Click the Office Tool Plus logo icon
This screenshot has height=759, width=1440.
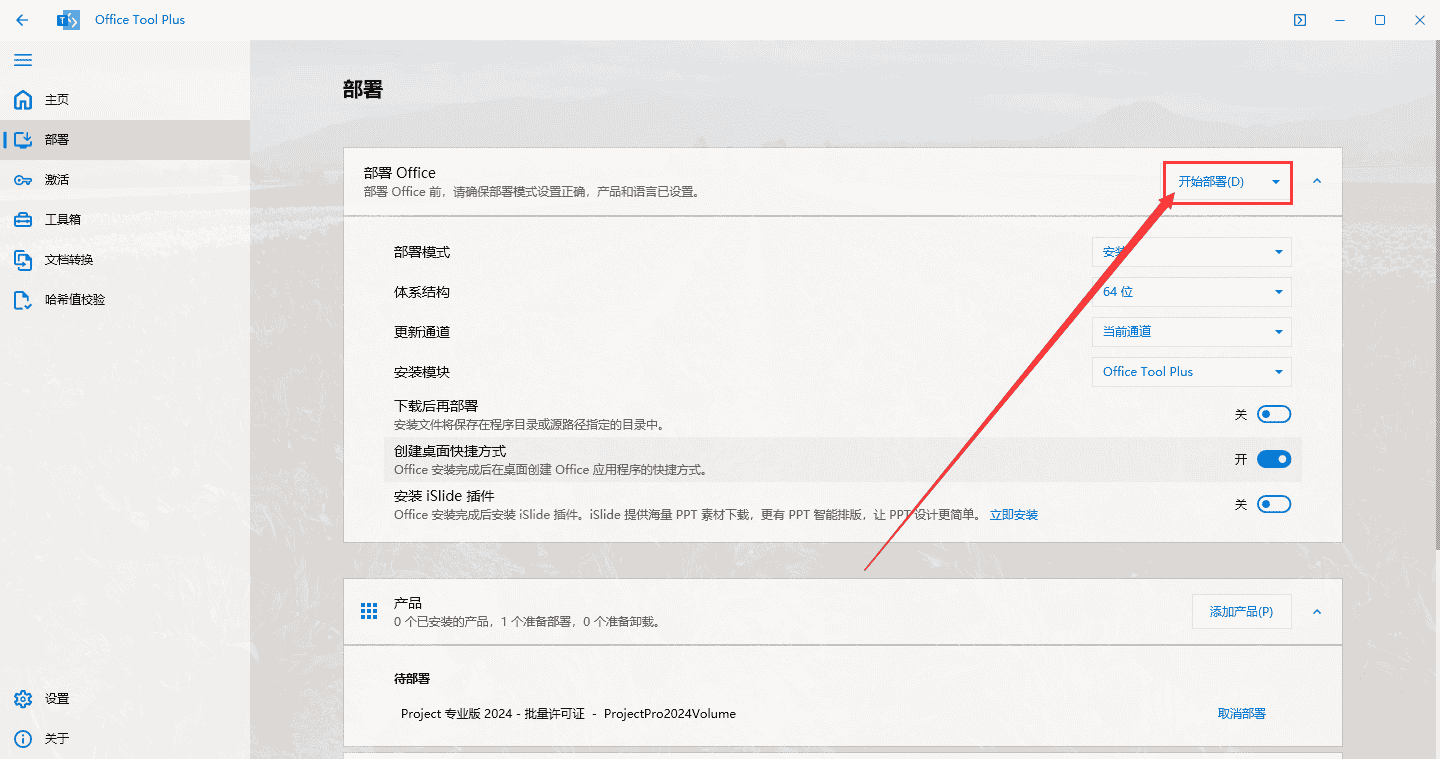[68, 20]
